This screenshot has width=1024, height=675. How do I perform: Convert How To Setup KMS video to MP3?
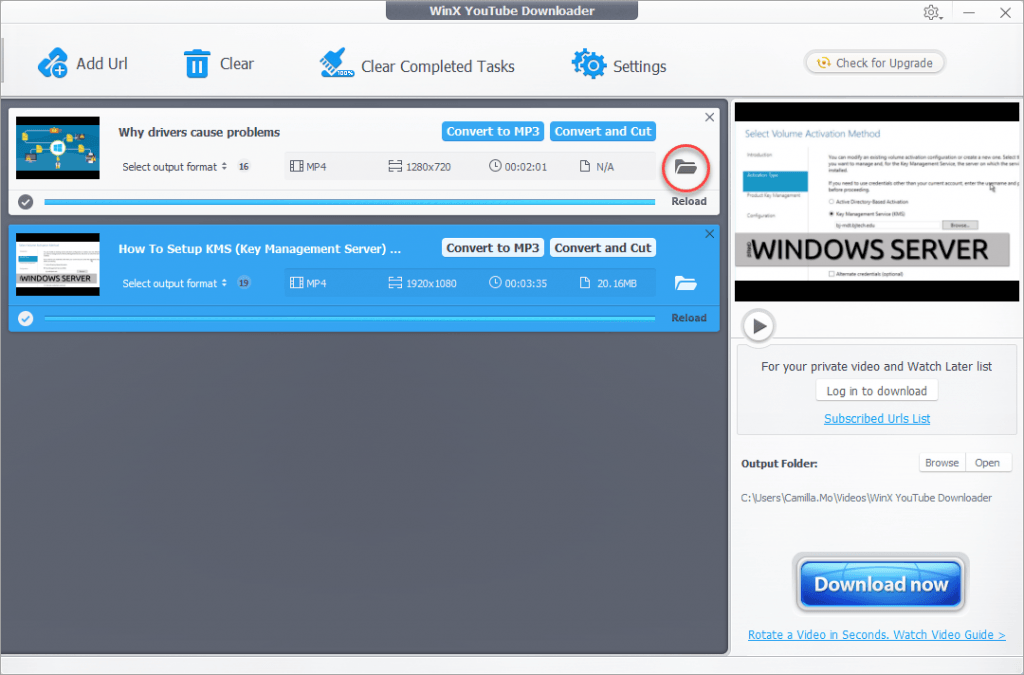point(493,247)
